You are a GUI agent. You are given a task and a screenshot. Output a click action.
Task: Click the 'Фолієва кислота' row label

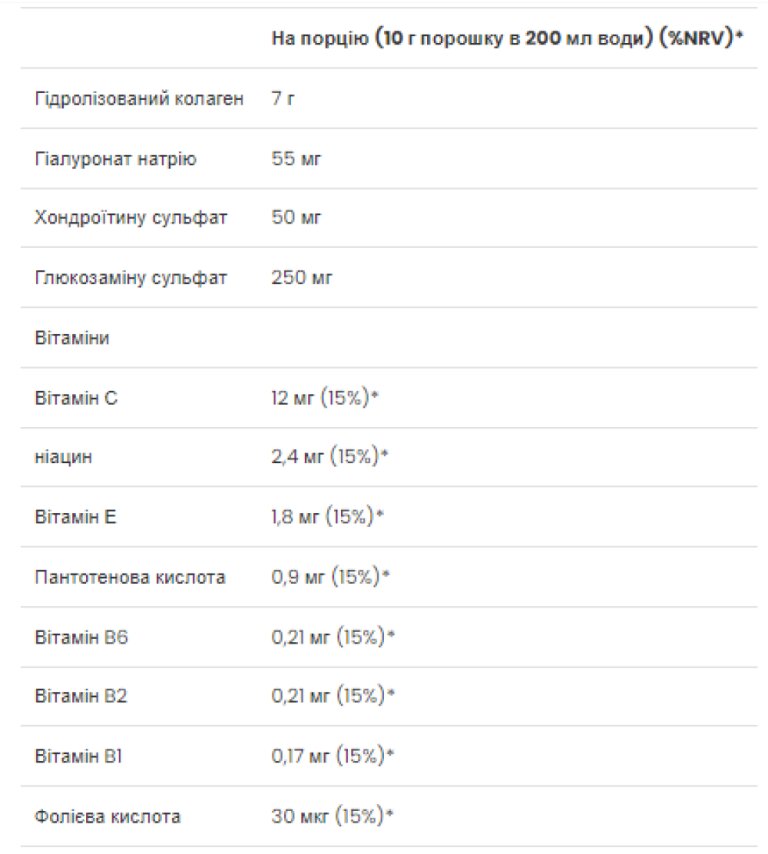pyautogui.click(x=107, y=816)
